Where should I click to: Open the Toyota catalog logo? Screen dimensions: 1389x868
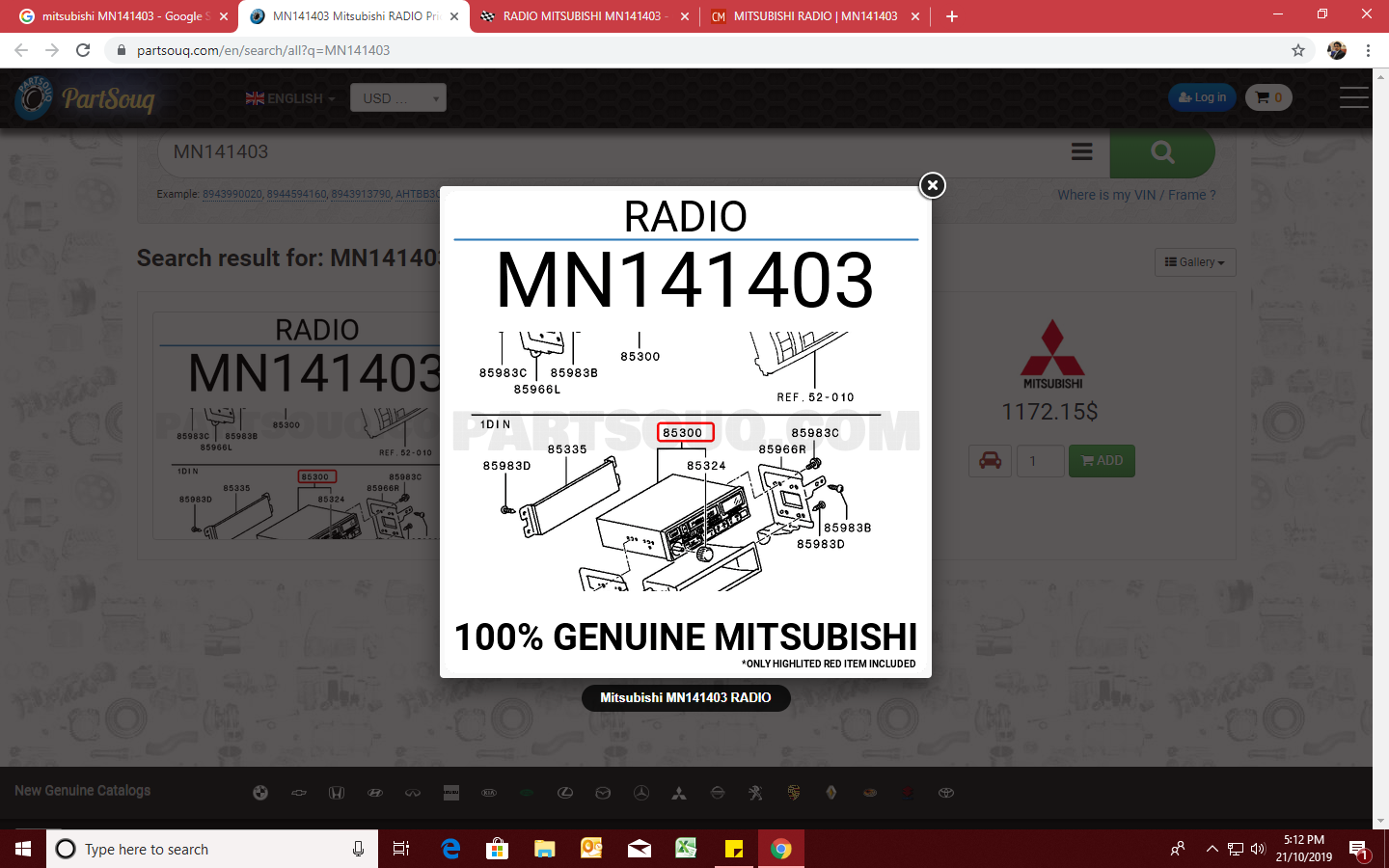946,793
